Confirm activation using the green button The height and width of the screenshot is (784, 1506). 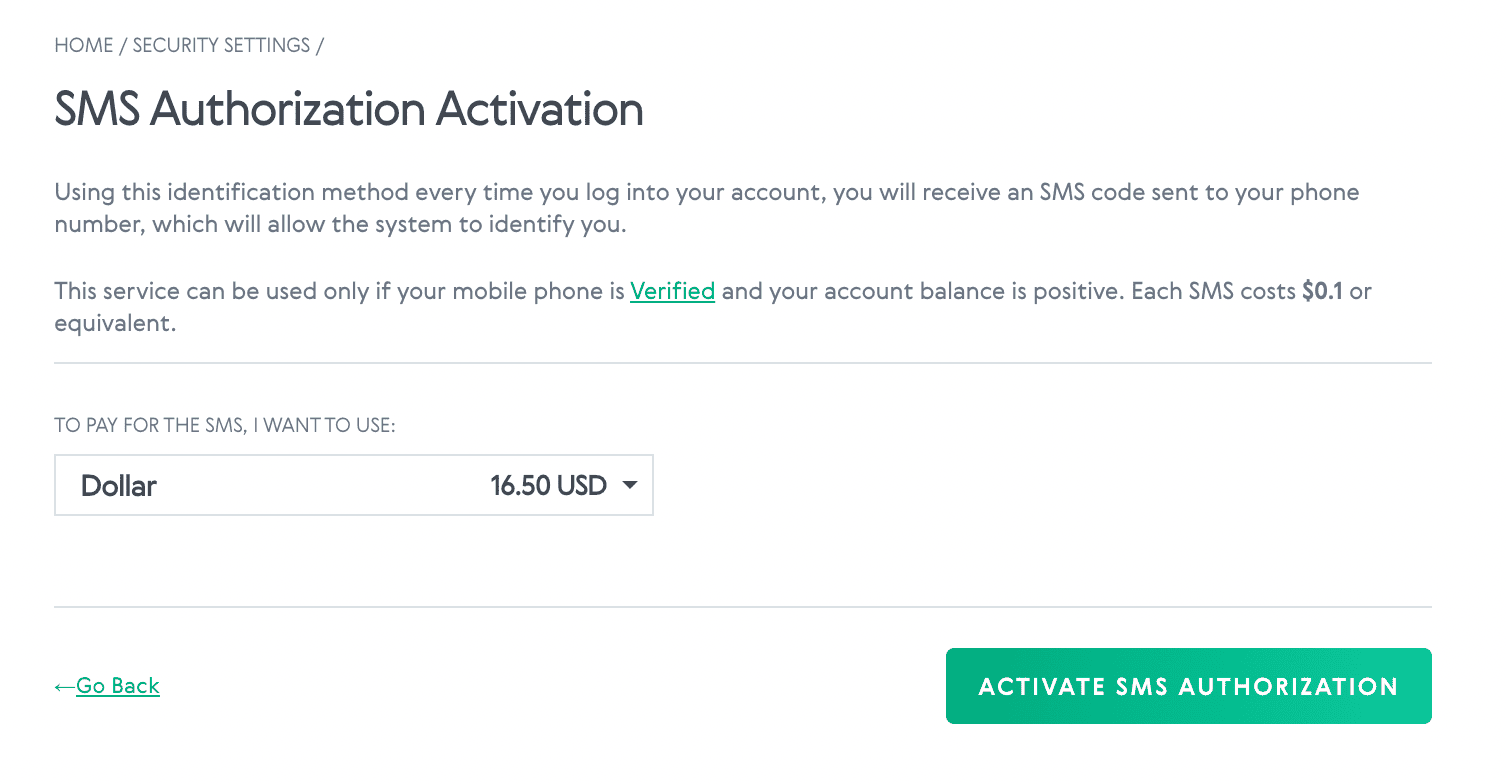point(1189,686)
